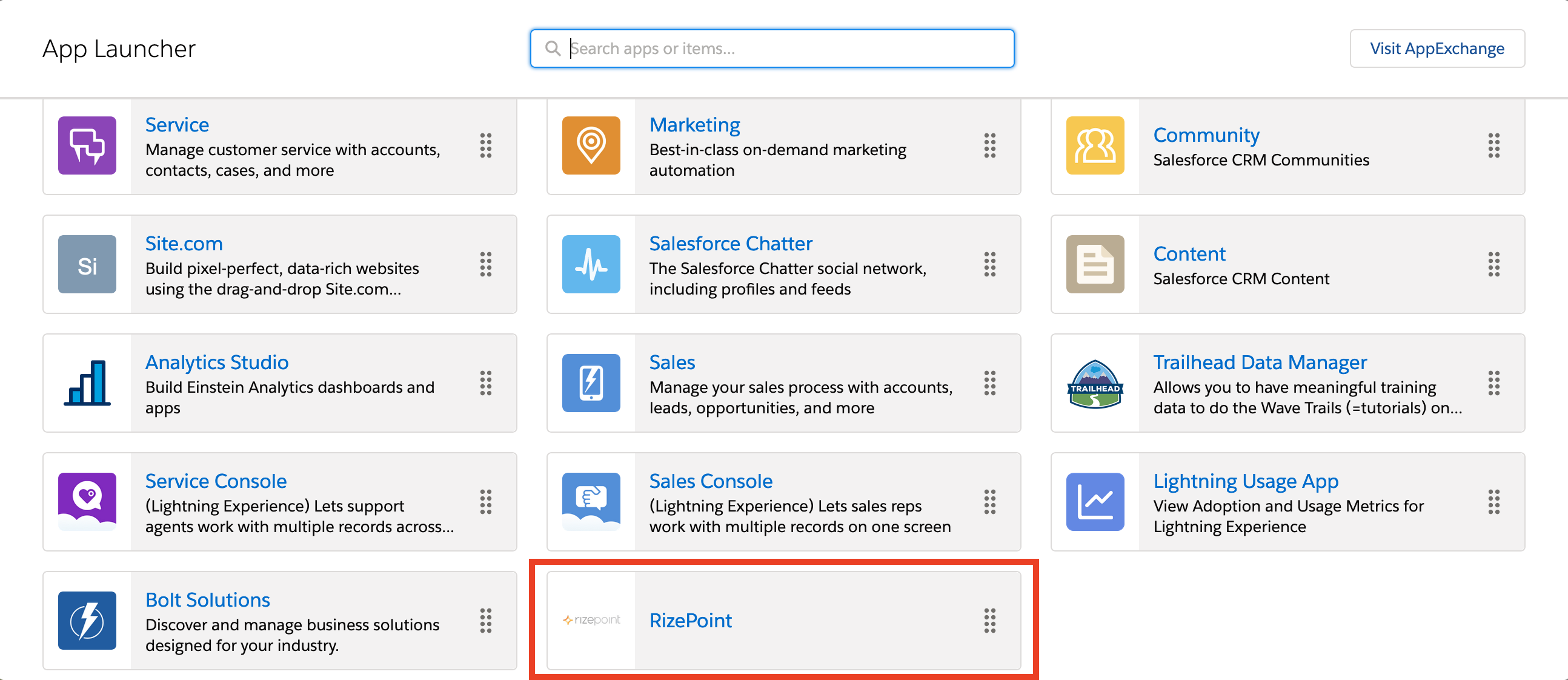Open Trailhead Data Manager link
1568x680 pixels.
(1260, 362)
